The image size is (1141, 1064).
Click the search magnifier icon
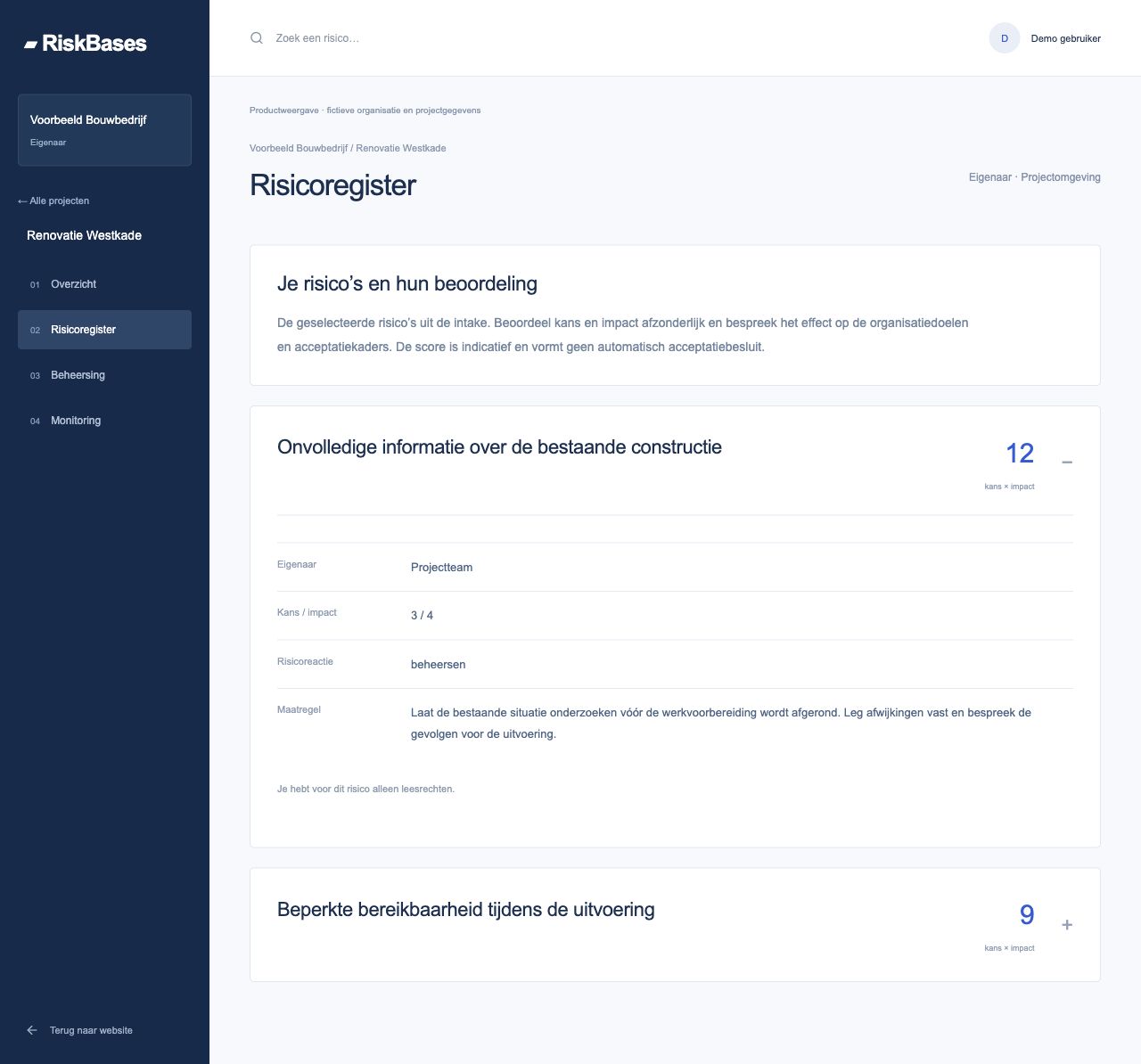click(257, 38)
